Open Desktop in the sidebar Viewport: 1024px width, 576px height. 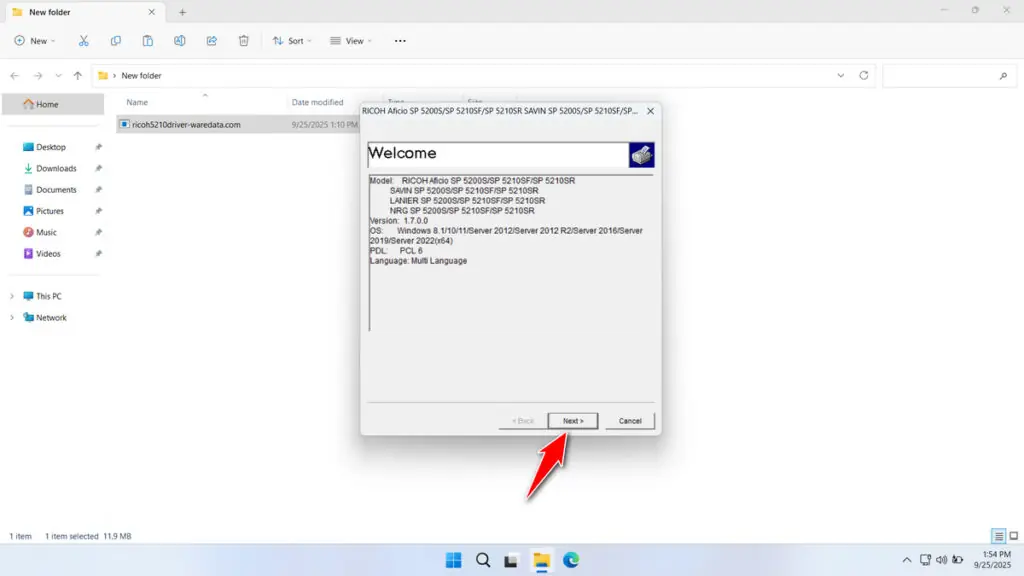click(x=51, y=147)
